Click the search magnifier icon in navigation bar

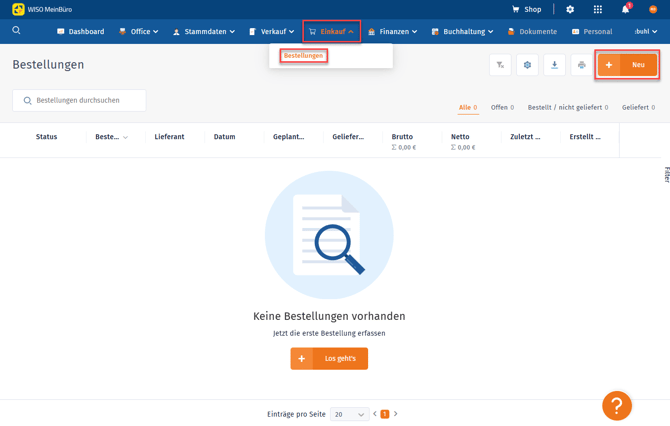(x=16, y=31)
